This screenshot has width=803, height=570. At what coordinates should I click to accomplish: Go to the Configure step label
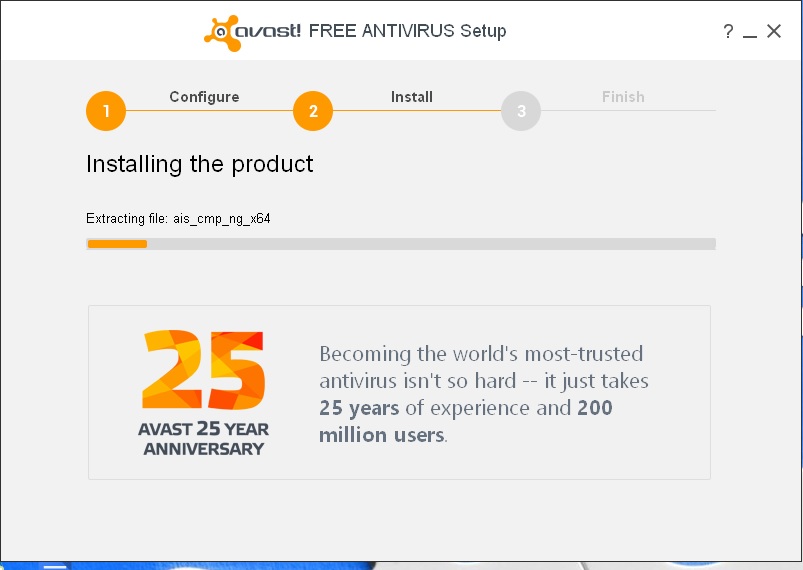(204, 97)
